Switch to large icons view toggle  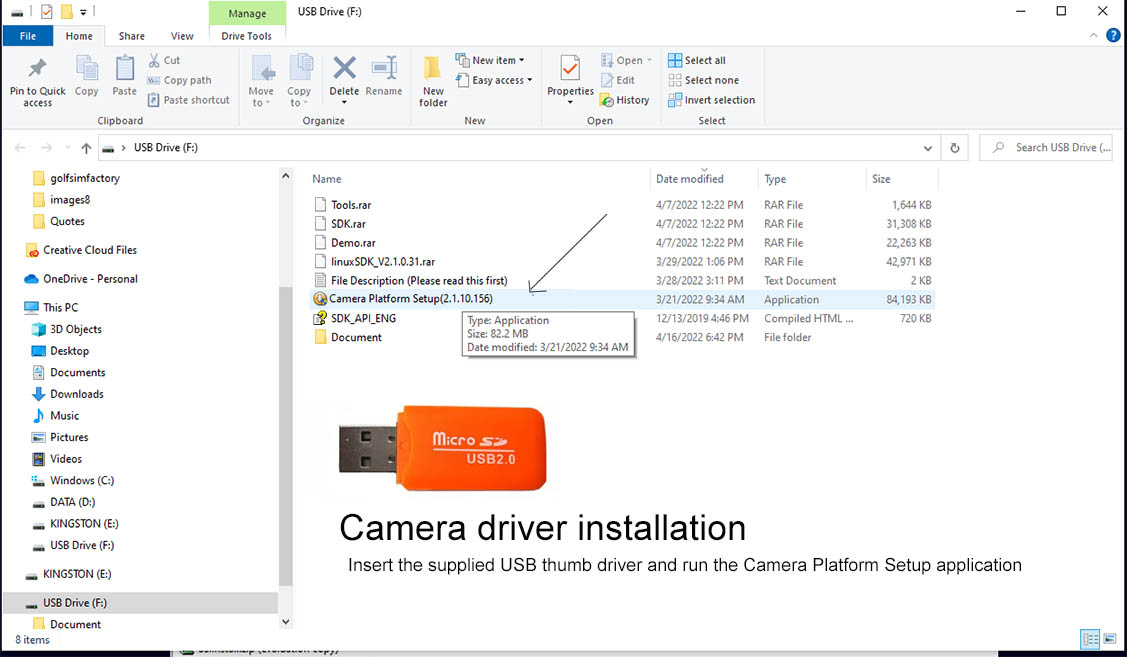(x=1111, y=639)
